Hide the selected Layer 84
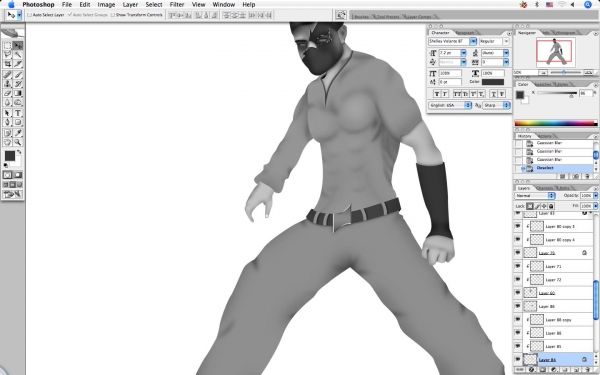 point(518,359)
